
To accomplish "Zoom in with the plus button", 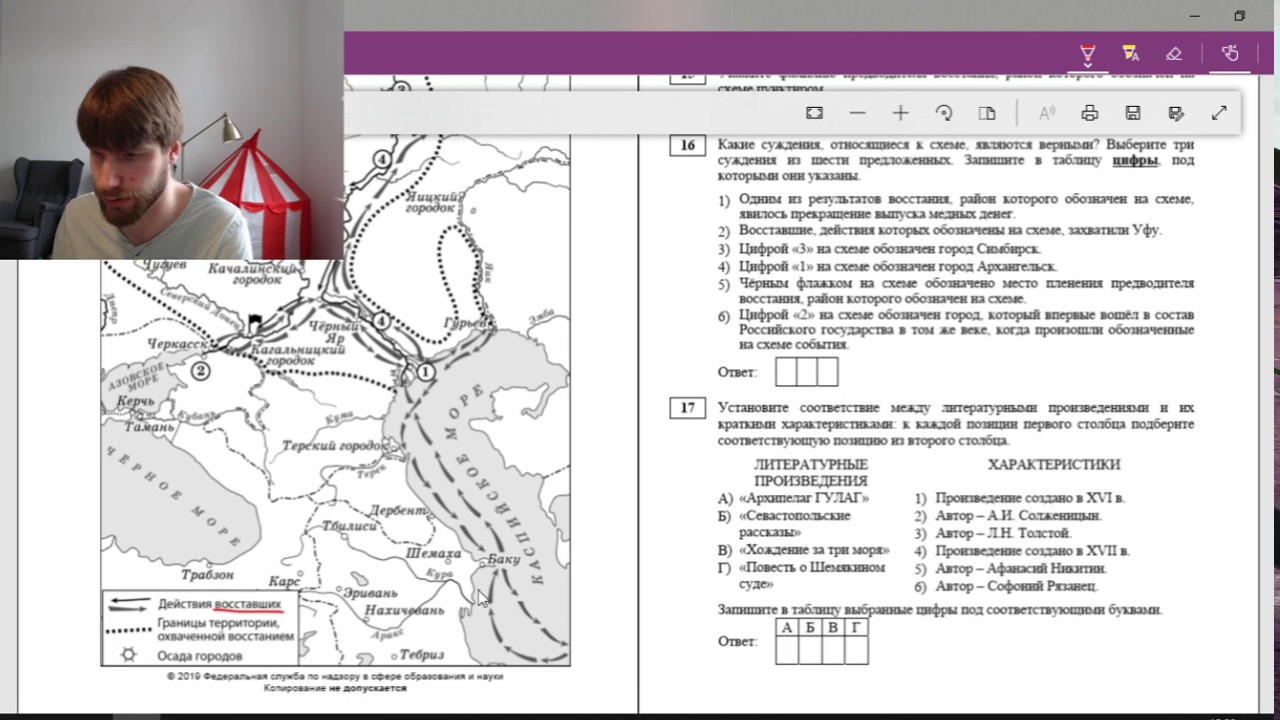I will coord(900,113).
